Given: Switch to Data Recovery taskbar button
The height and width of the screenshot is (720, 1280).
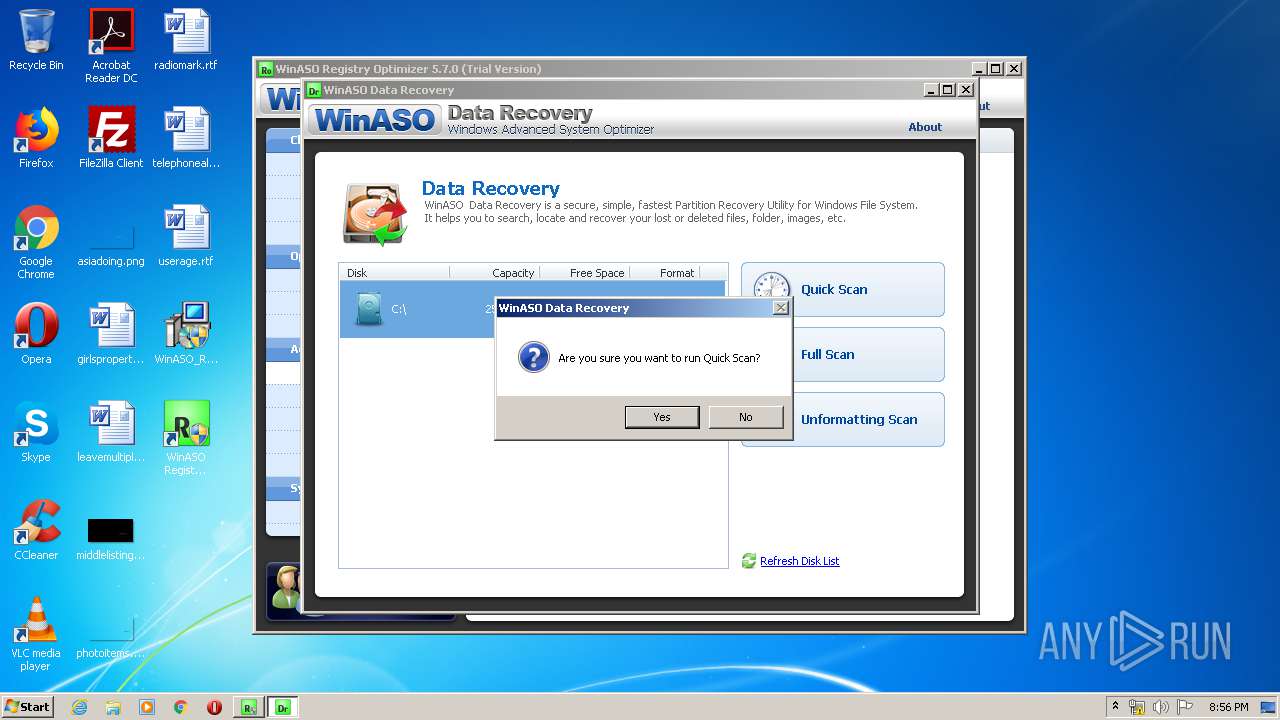Looking at the screenshot, I should (282, 707).
